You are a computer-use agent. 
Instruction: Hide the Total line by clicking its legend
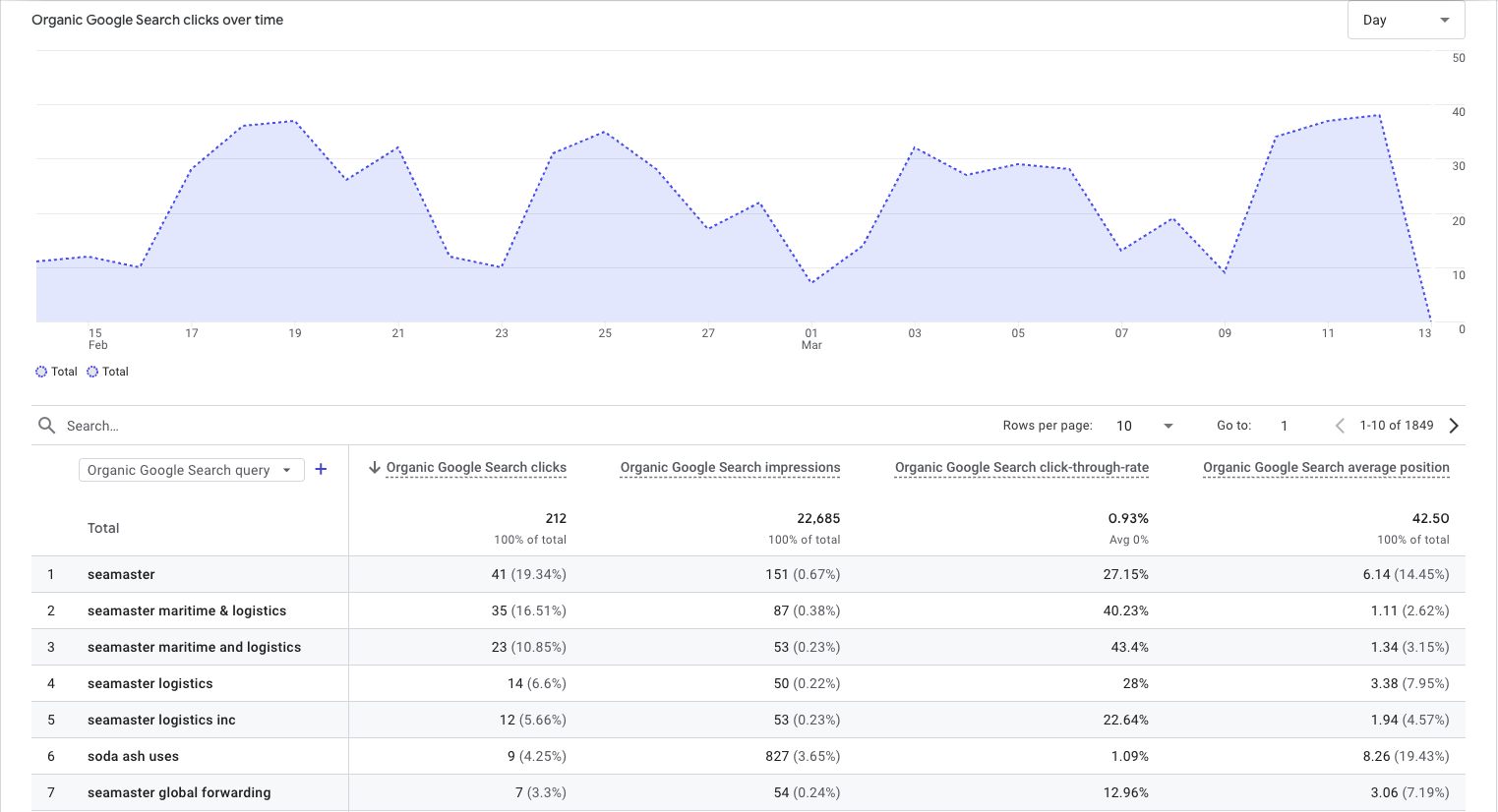55,371
